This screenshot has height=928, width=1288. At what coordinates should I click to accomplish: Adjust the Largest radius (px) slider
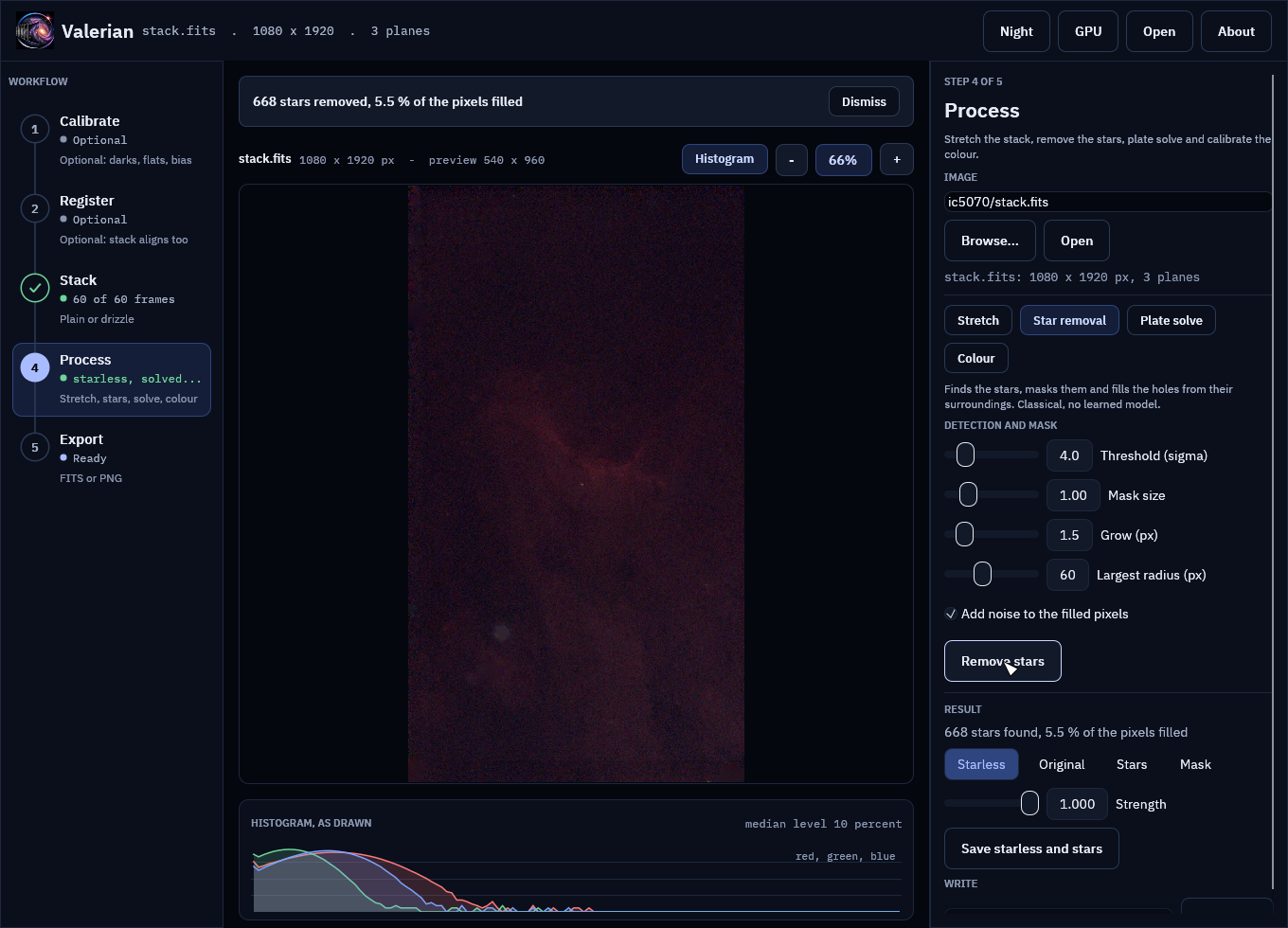coord(992,575)
